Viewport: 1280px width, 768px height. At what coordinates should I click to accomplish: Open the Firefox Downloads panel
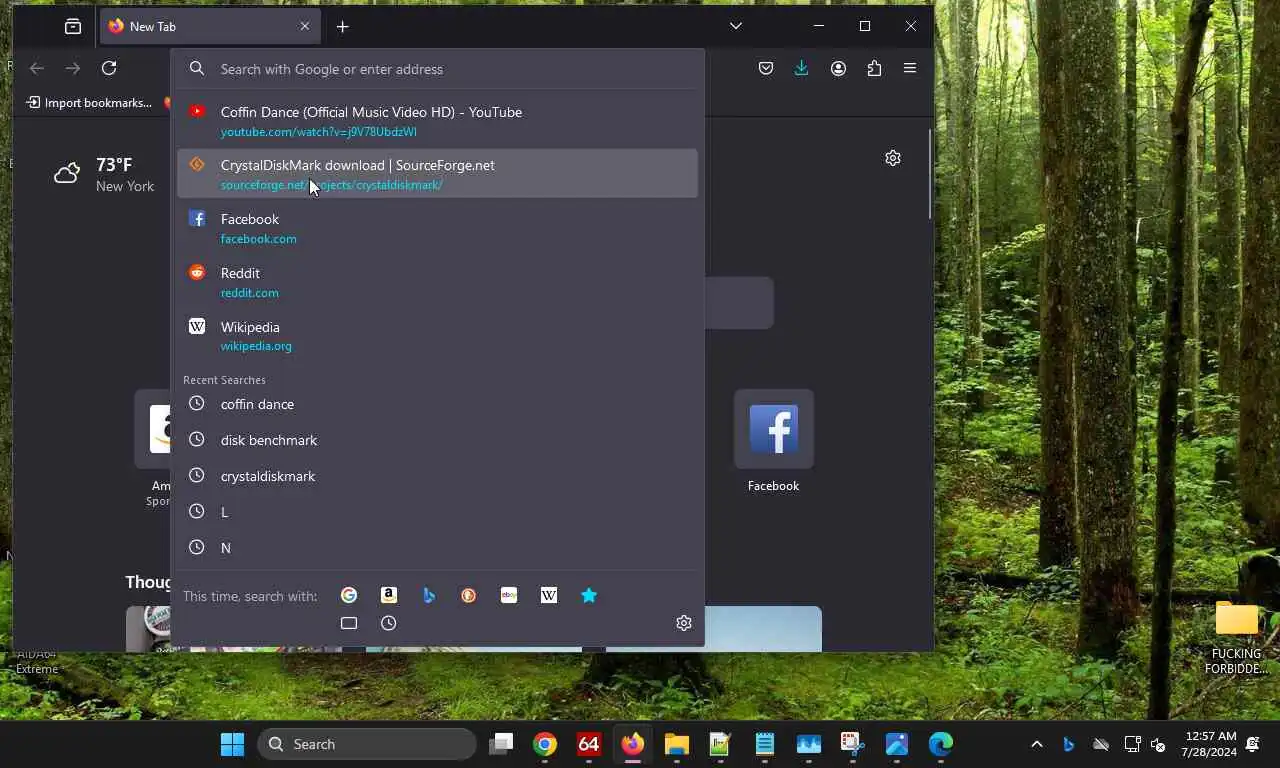(801, 68)
